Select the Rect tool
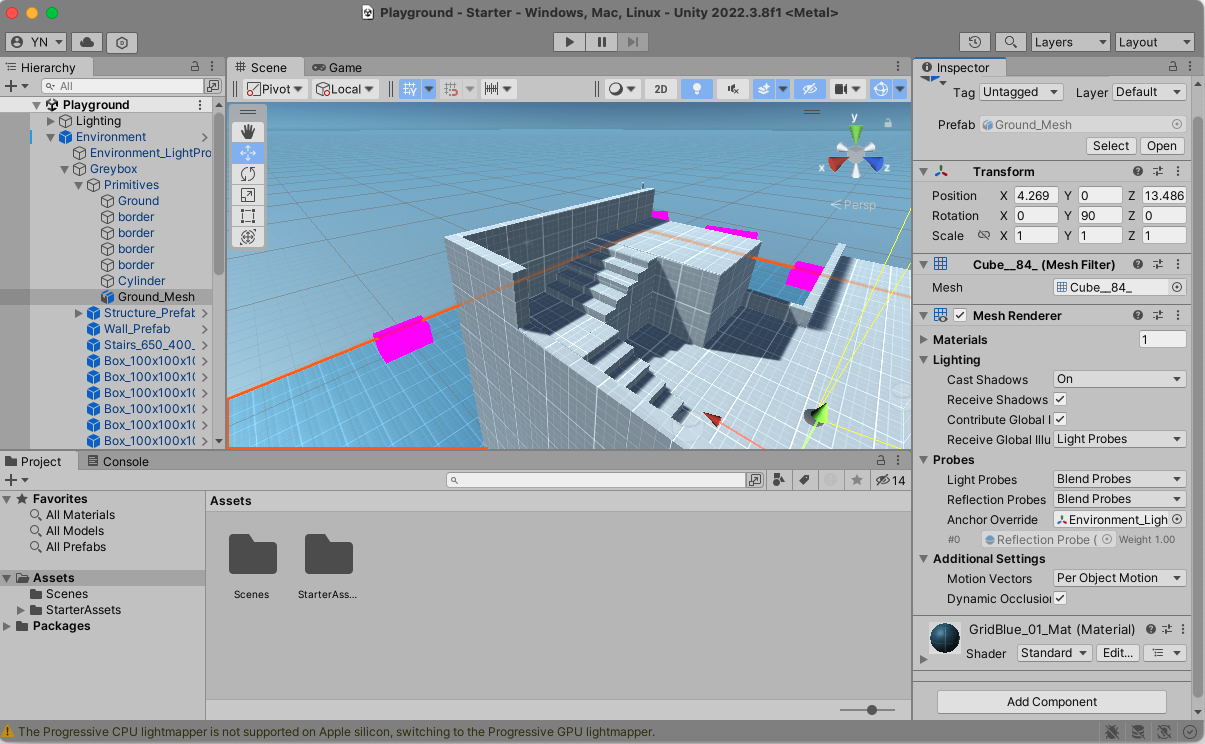This screenshot has width=1205, height=744. [x=248, y=216]
